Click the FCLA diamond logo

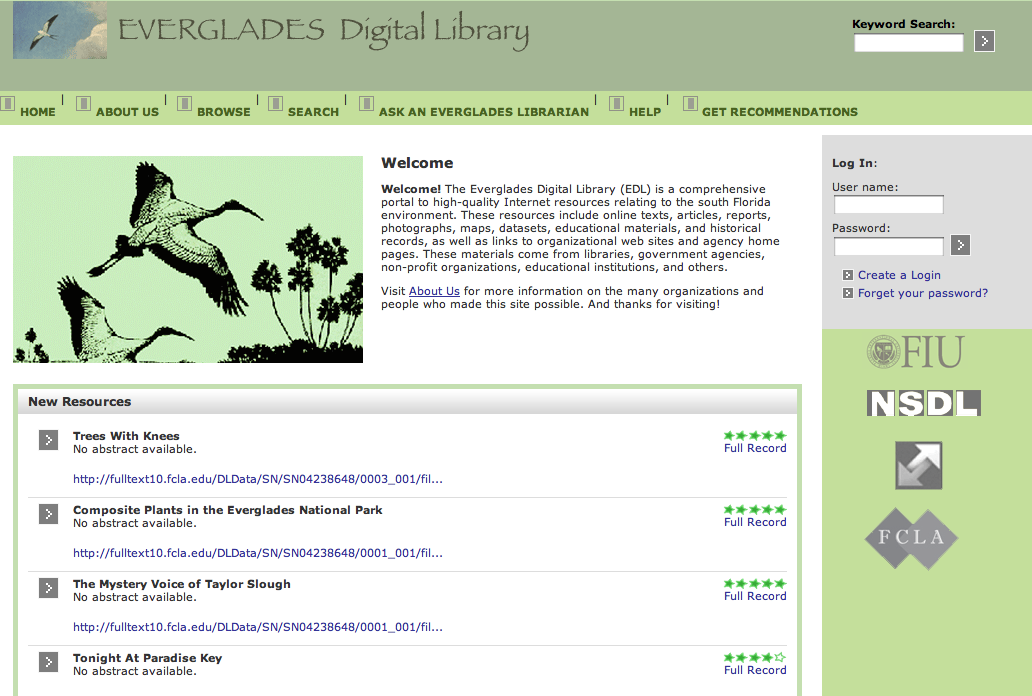(911, 538)
